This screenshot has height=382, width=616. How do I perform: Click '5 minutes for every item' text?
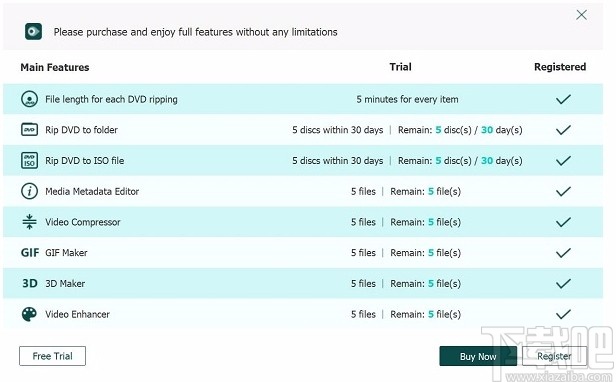click(x=407, y=99)
